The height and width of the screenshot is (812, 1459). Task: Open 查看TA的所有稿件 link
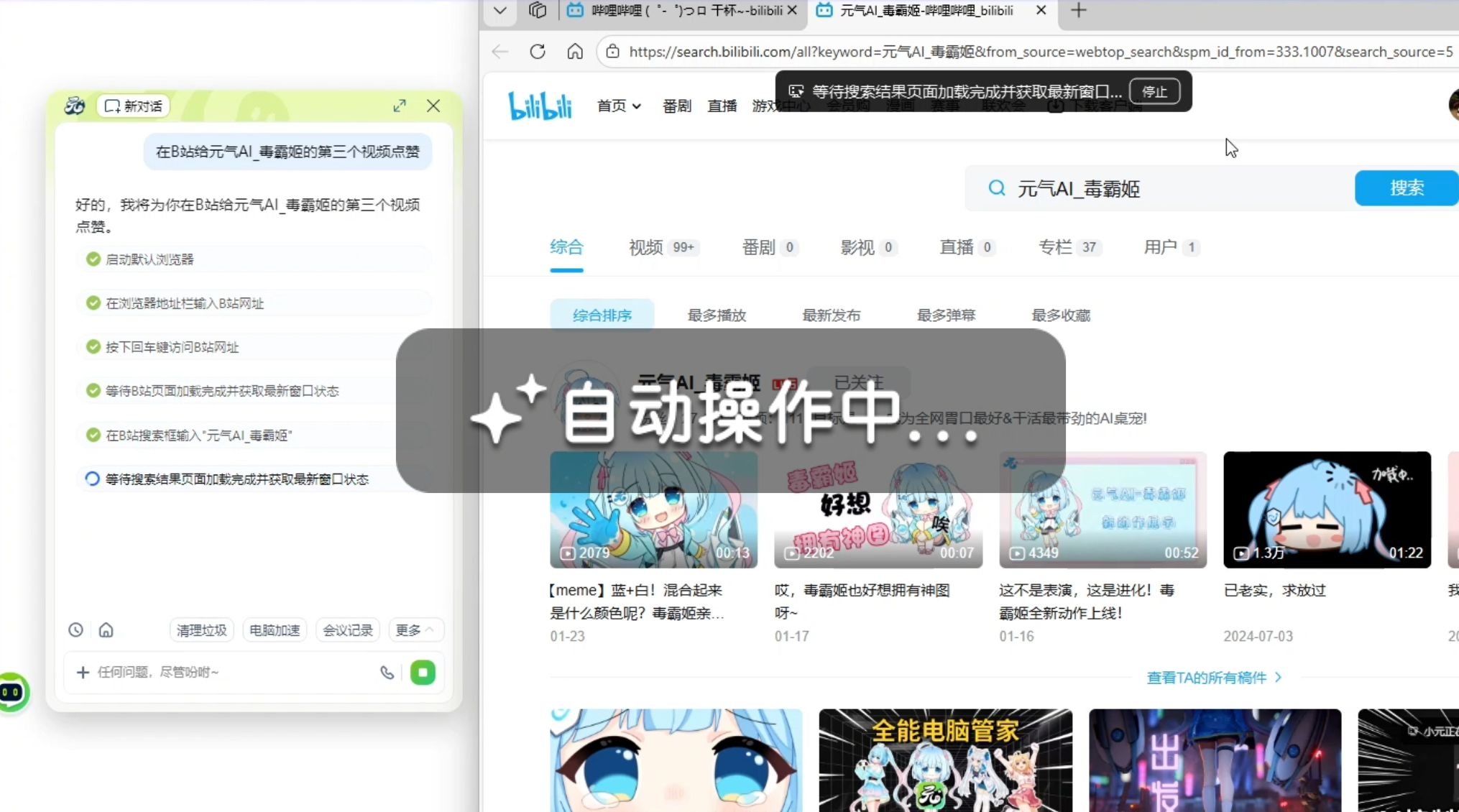point(1213,678)
